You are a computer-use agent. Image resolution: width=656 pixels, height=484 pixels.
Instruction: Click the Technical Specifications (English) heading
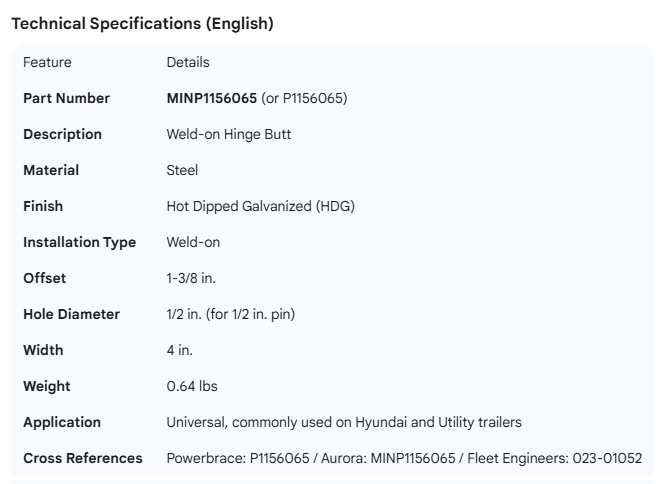[142, 24]
